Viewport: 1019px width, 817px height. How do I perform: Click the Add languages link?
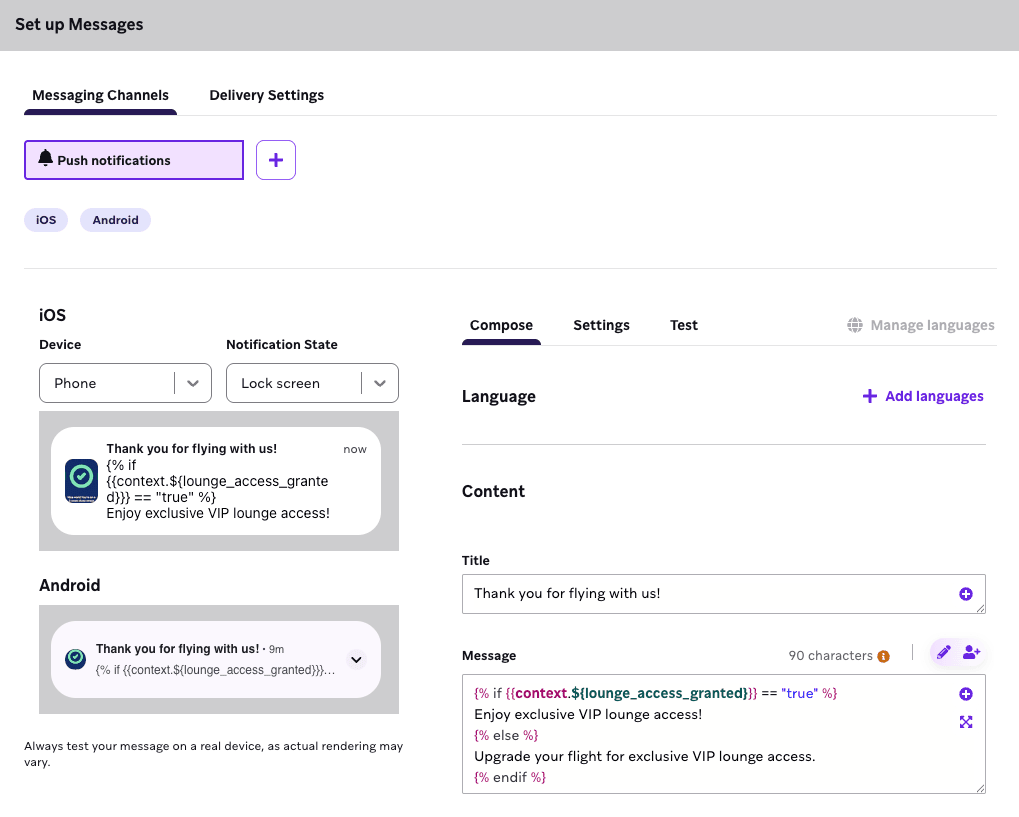(923, 396)
